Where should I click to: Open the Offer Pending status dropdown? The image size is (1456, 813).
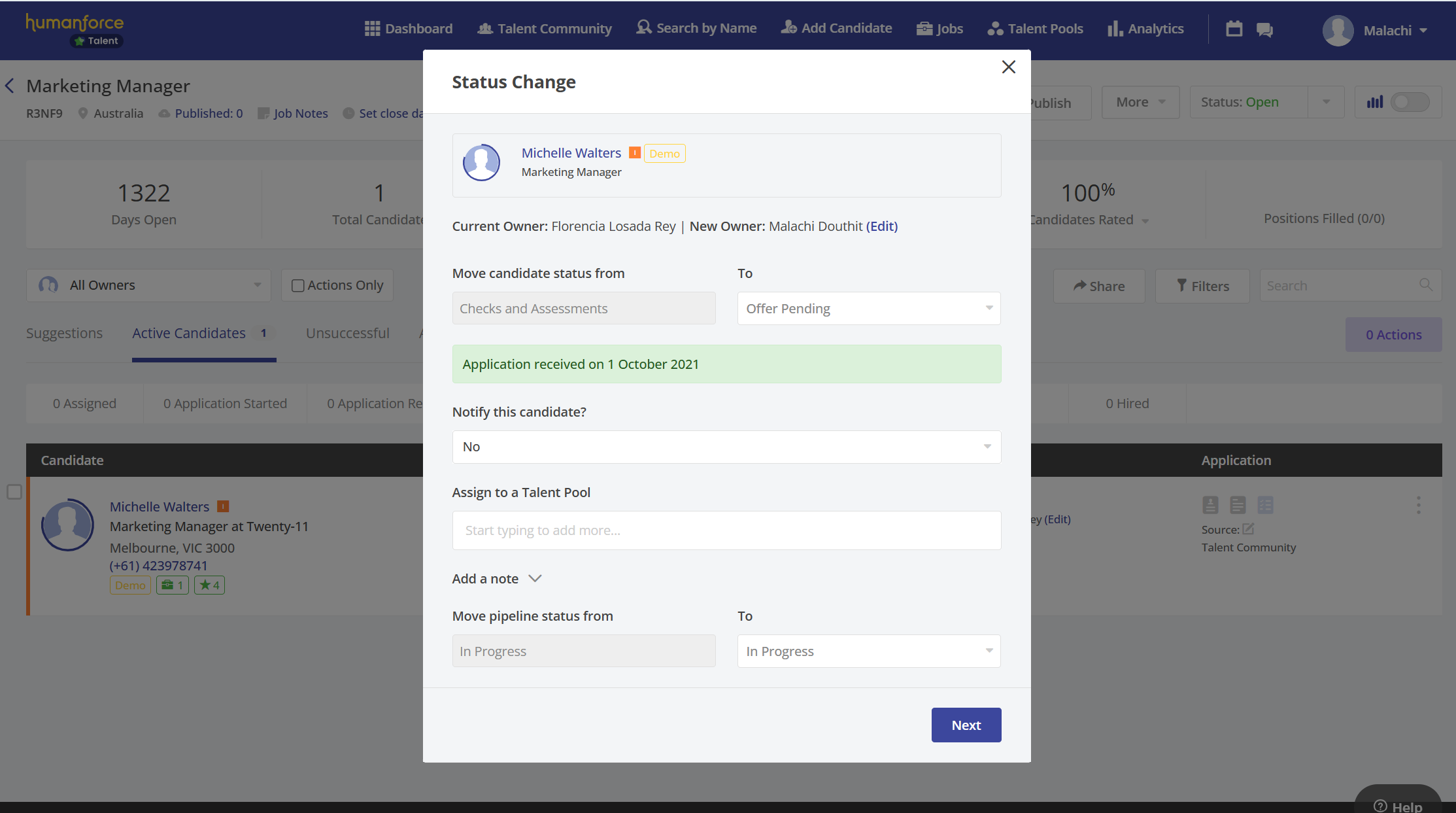coord(868,308)
